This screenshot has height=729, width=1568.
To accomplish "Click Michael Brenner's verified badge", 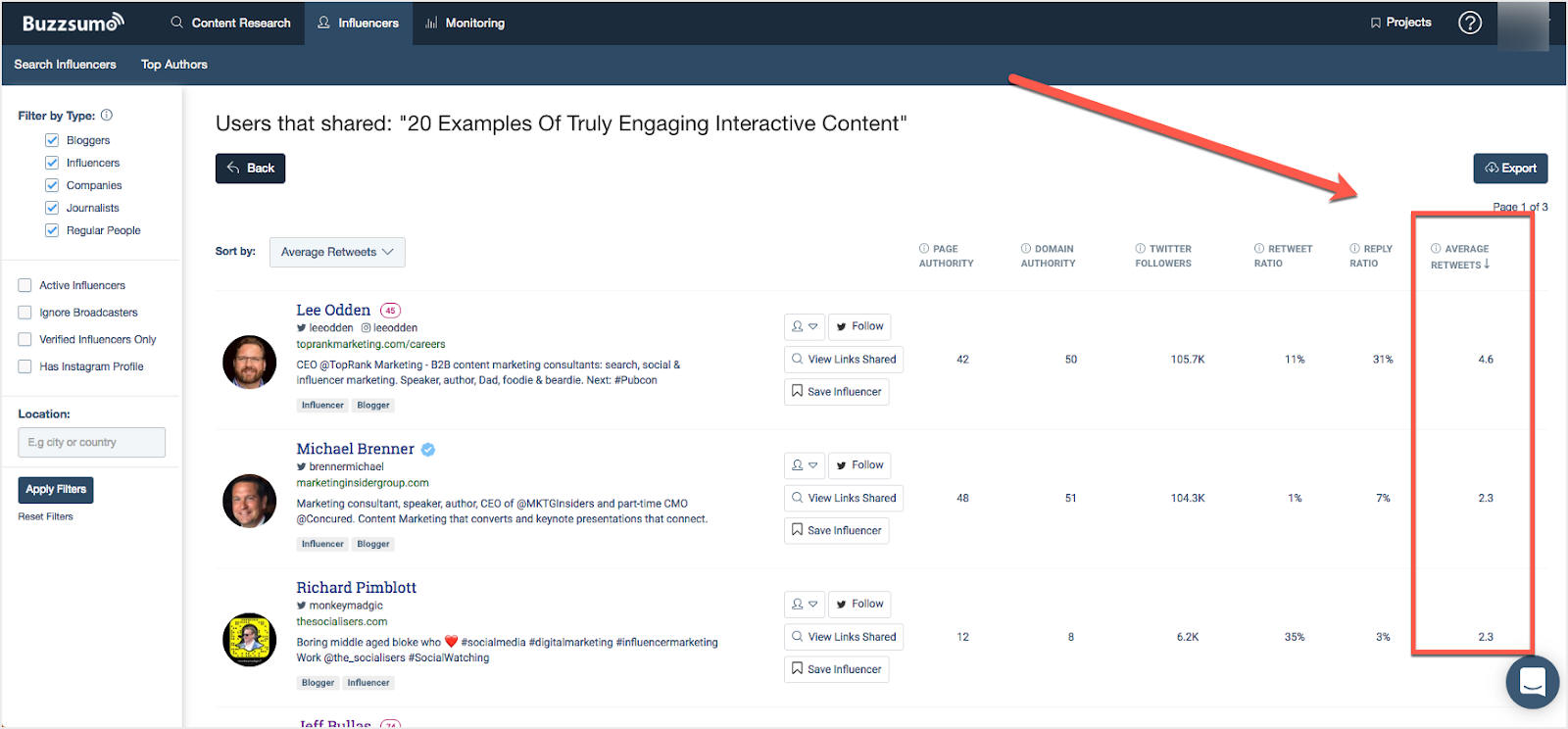I will (428, 450).
